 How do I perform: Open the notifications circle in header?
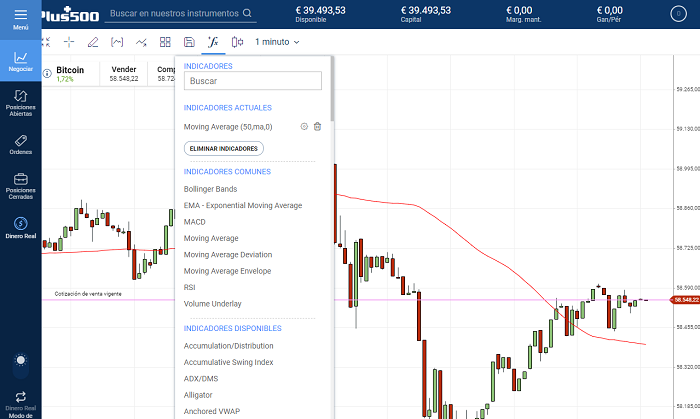pyautogui.click(x=678, y=14)
